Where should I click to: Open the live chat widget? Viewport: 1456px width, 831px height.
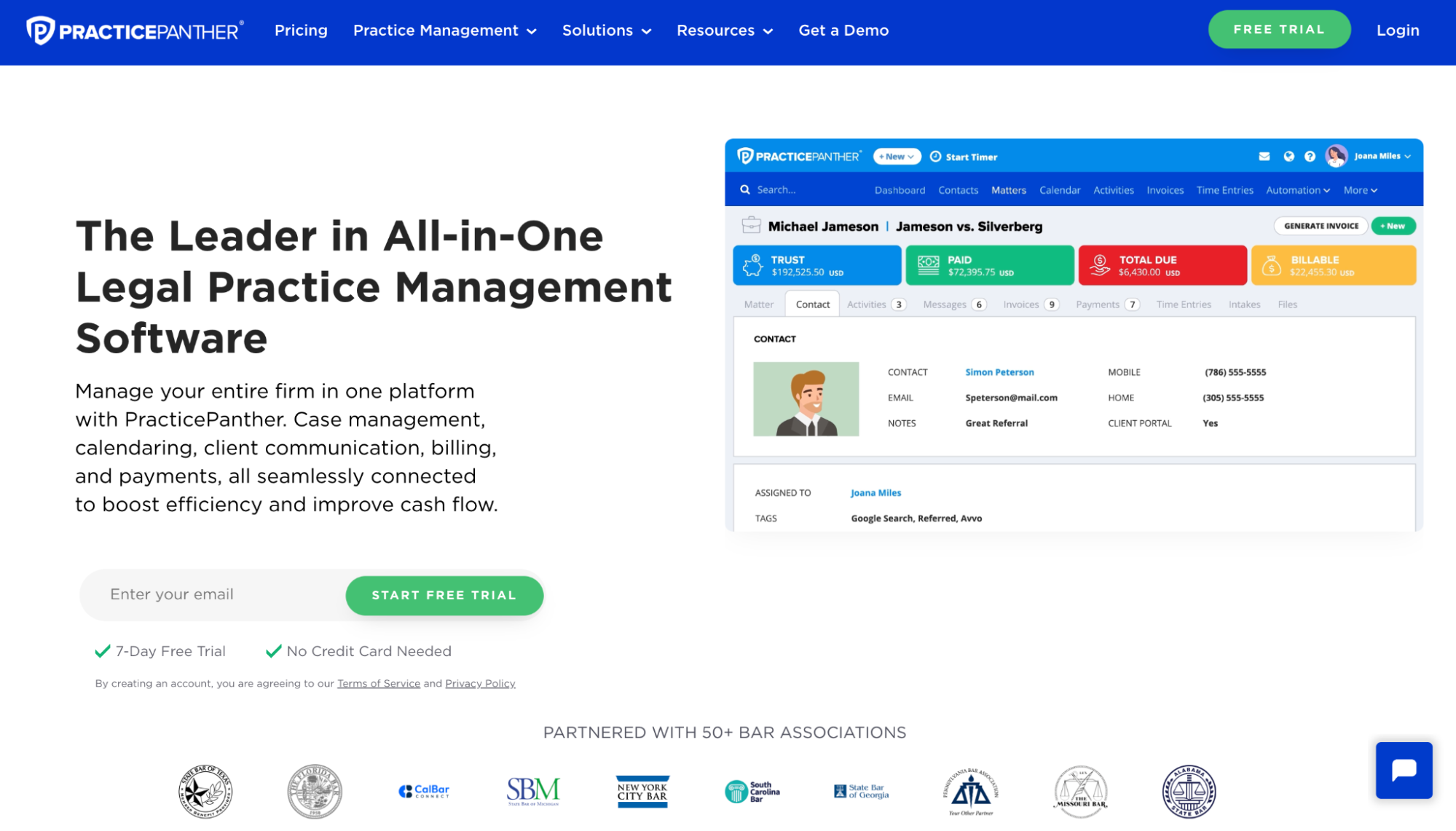[x=1404, y=771]
